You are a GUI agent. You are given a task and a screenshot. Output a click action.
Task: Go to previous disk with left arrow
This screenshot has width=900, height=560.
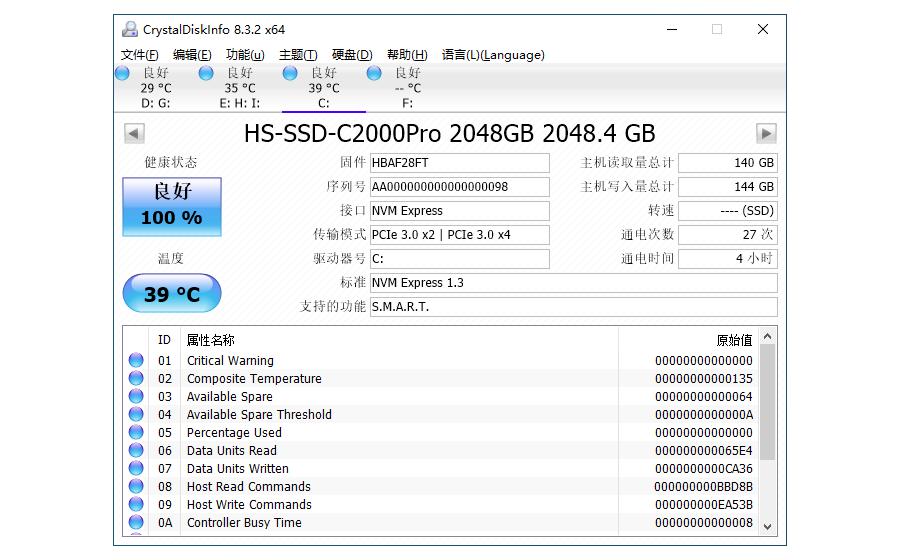[134, 134]
